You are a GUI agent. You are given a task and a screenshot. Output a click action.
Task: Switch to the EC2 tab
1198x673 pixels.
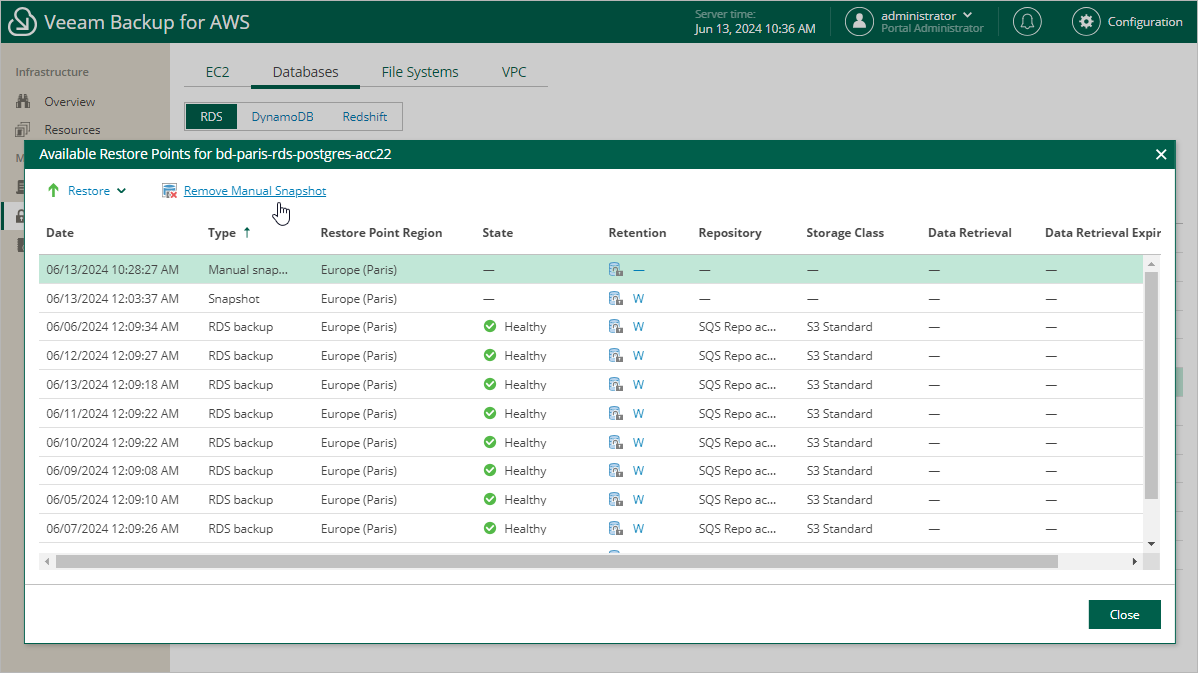coord(217,72)
